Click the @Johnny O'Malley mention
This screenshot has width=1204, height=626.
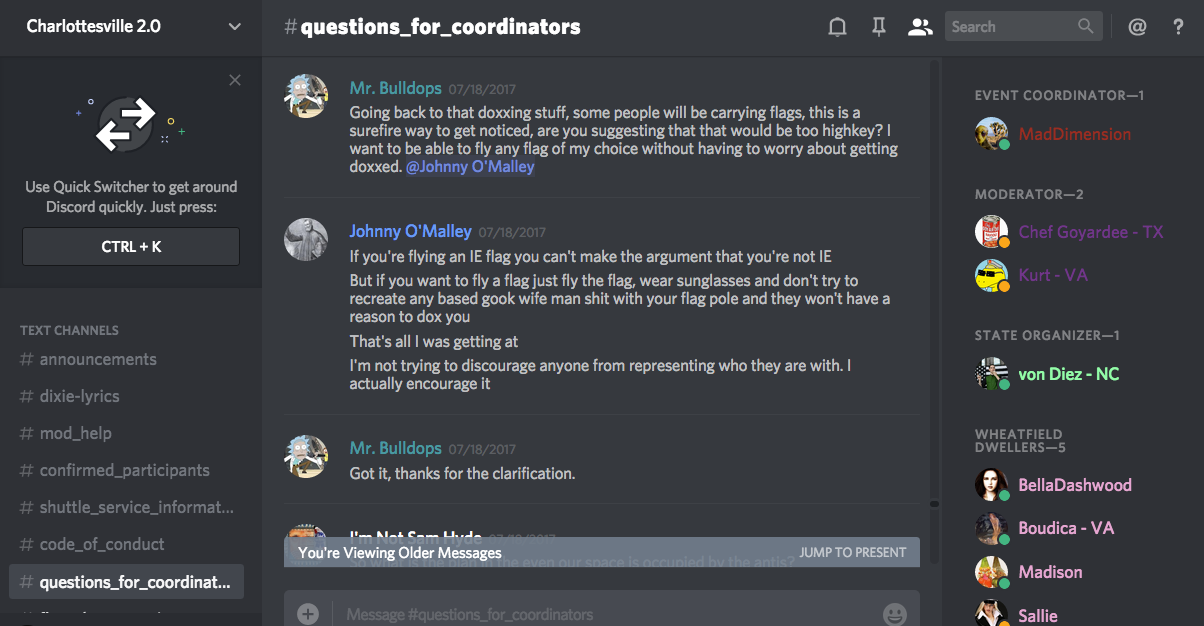click(470, 167)
